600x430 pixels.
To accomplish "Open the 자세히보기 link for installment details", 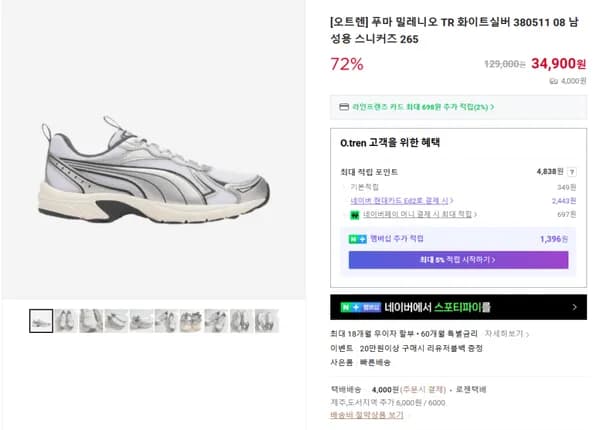I will [x=505, y=333].
